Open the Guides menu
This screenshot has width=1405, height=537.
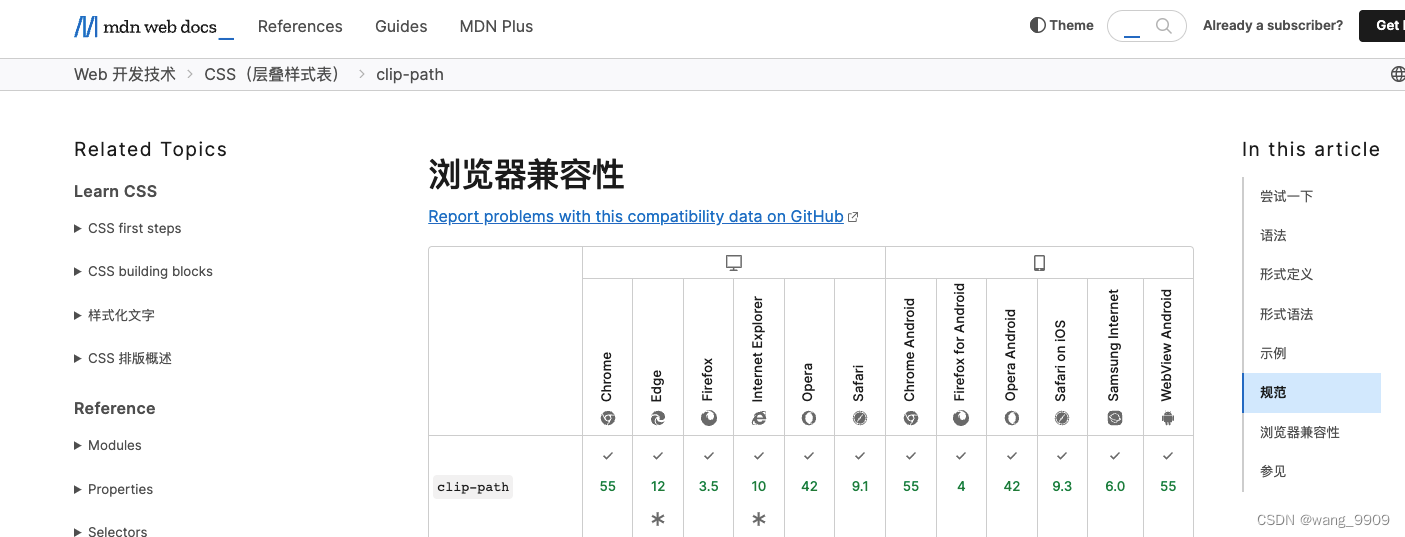tap(401, 26)
